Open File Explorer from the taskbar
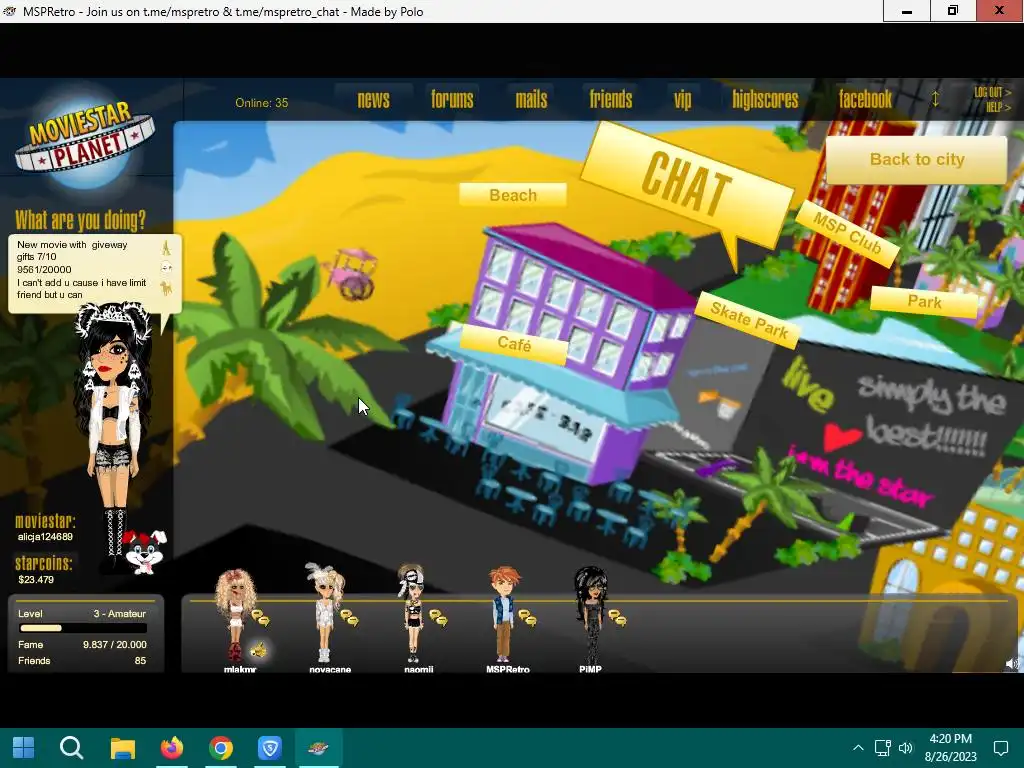 122,748
